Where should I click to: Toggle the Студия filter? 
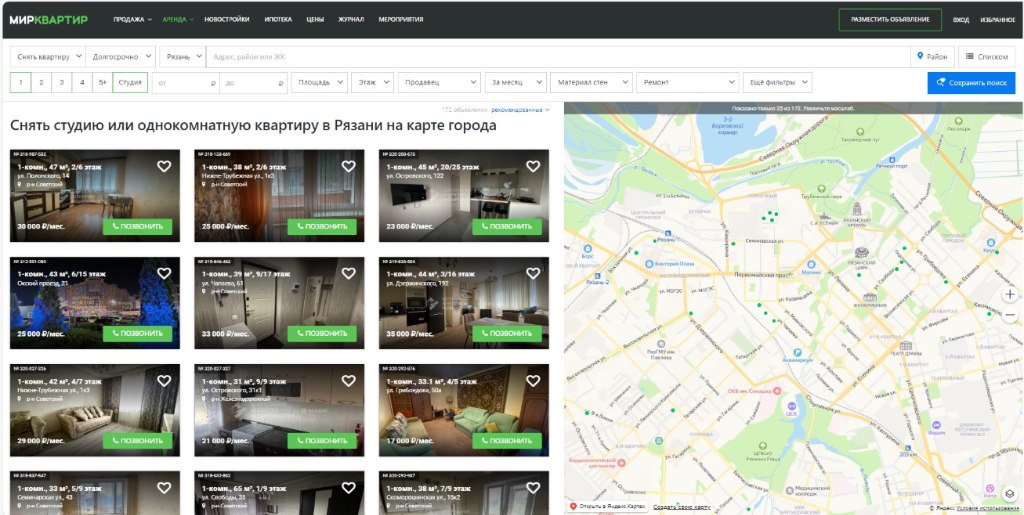click(x=130, y=83)
